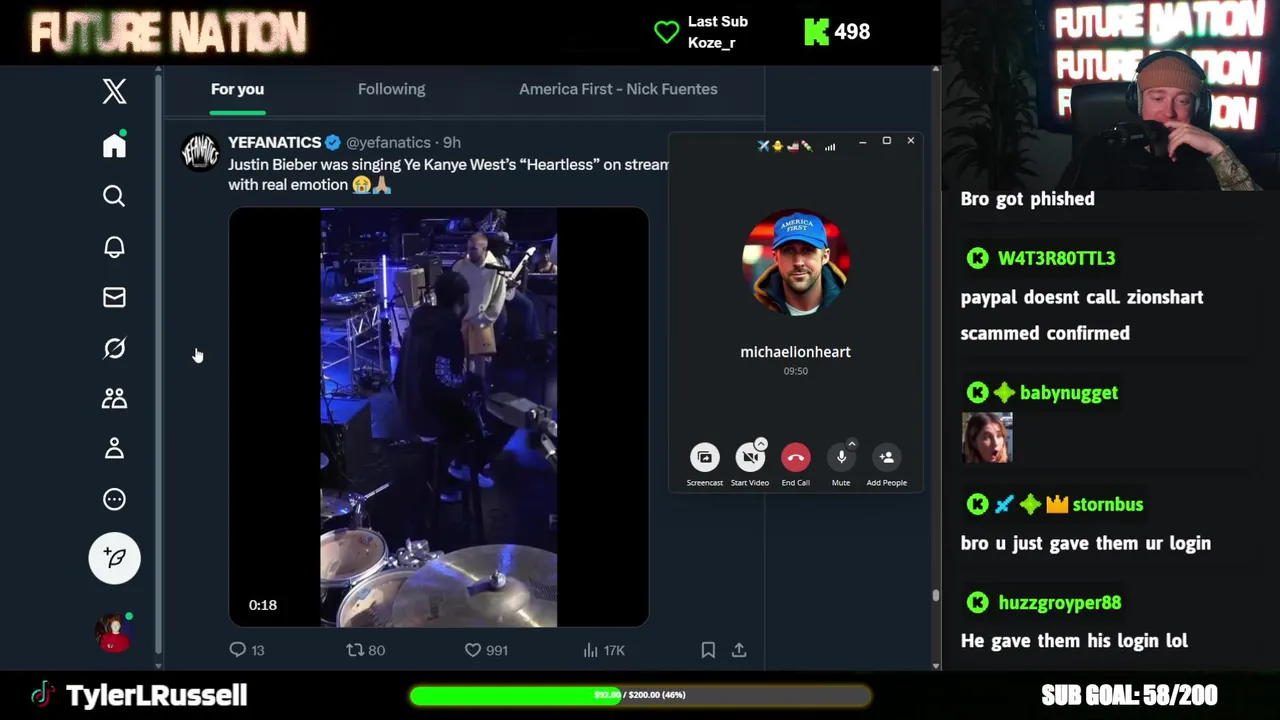
Task: Click the post timestamp 9h
Action: (451, 143)
